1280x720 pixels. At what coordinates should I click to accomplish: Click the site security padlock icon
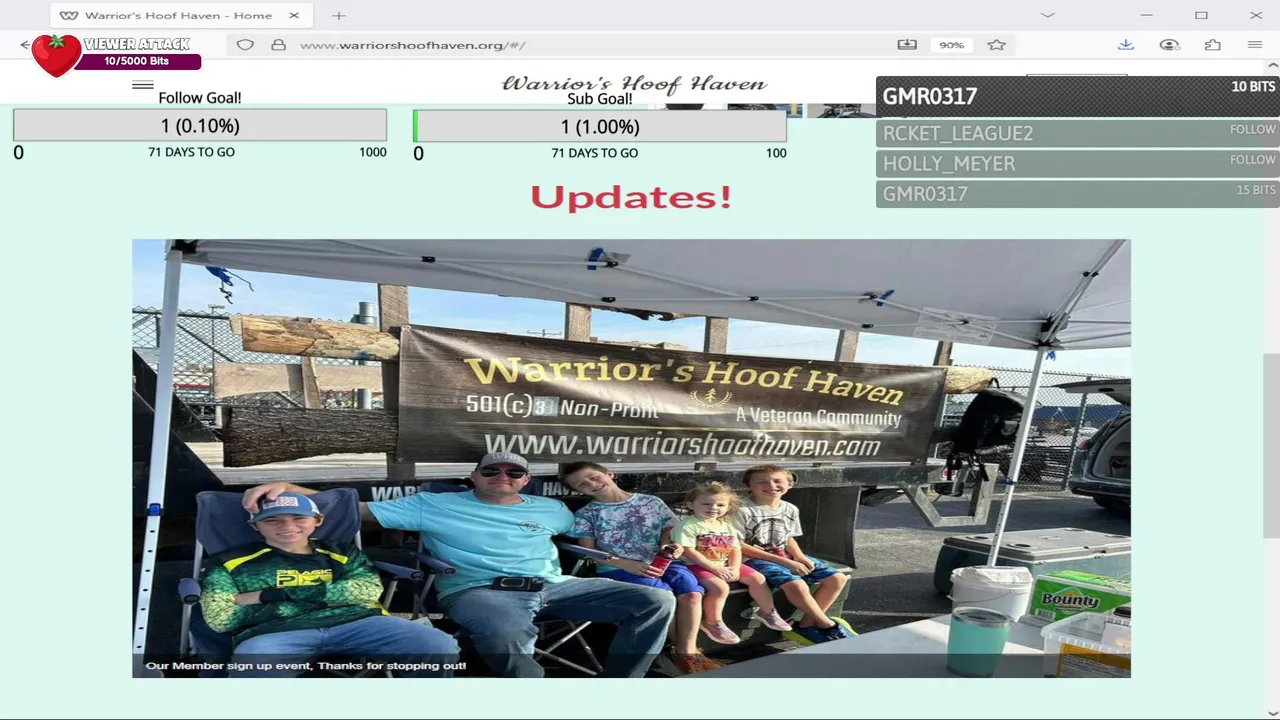[278, 45]
